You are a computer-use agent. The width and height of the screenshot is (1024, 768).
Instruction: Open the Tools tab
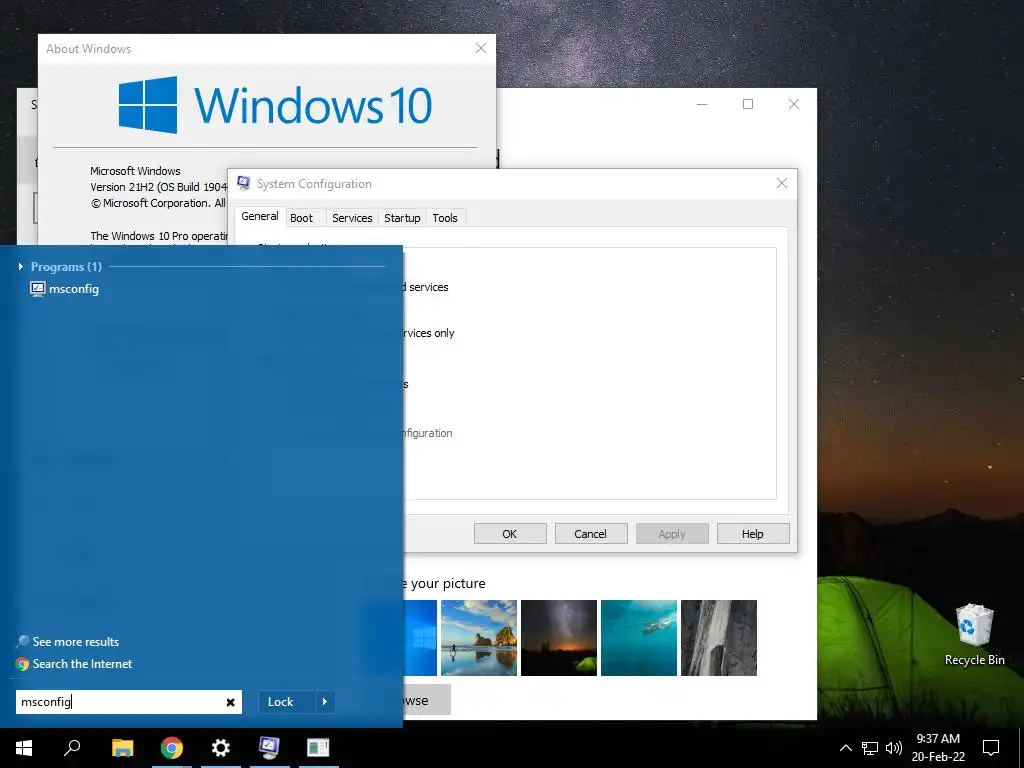tap(445, 218)
